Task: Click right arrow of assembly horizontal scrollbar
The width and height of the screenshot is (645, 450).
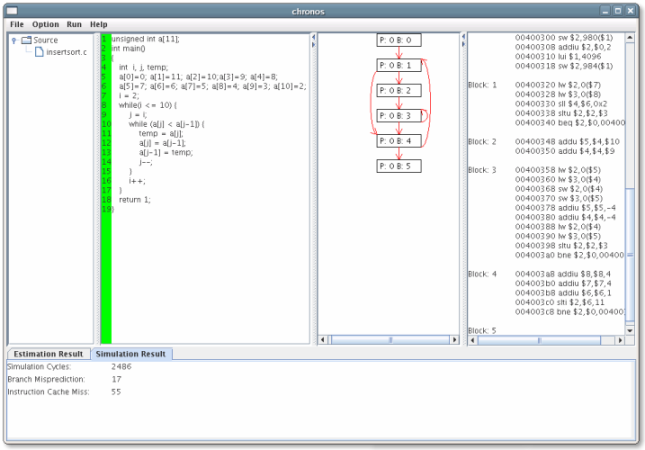Action: [x=620, y=340]
